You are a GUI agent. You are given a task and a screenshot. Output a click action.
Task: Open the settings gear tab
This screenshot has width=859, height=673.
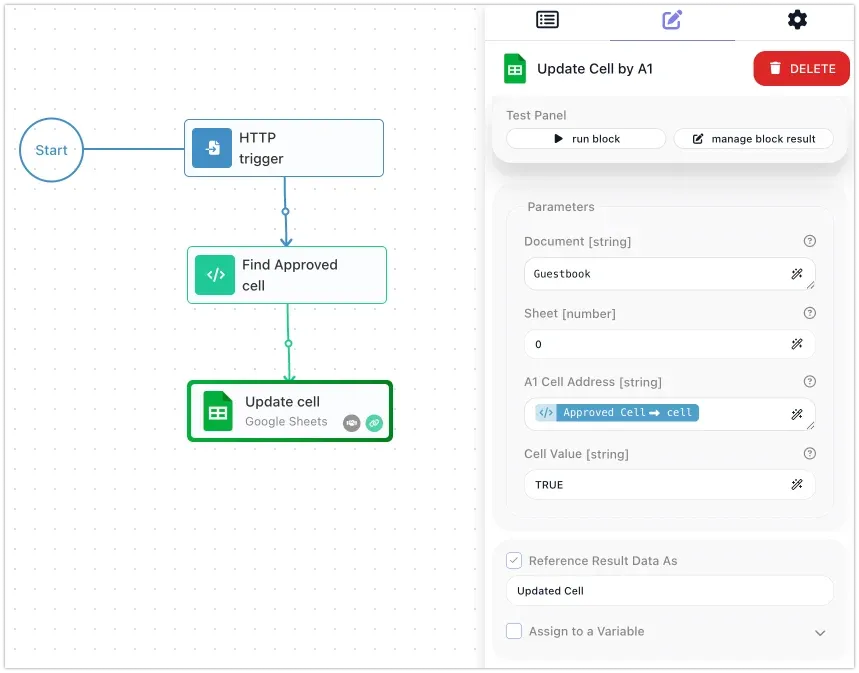[797, 20]
